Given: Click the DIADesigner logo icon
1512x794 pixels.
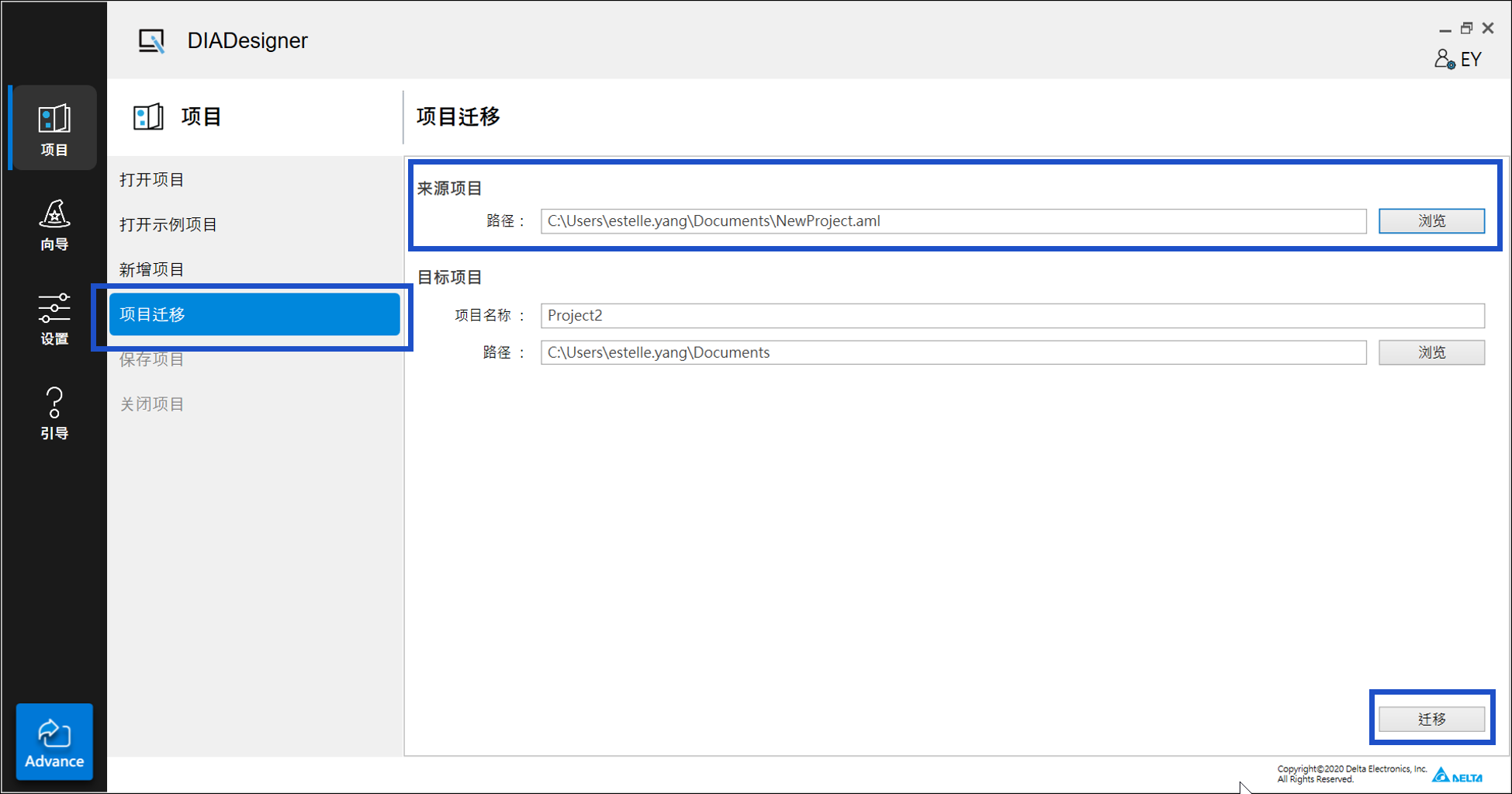Looking at the screenshot, I should [x=151, y=41].
